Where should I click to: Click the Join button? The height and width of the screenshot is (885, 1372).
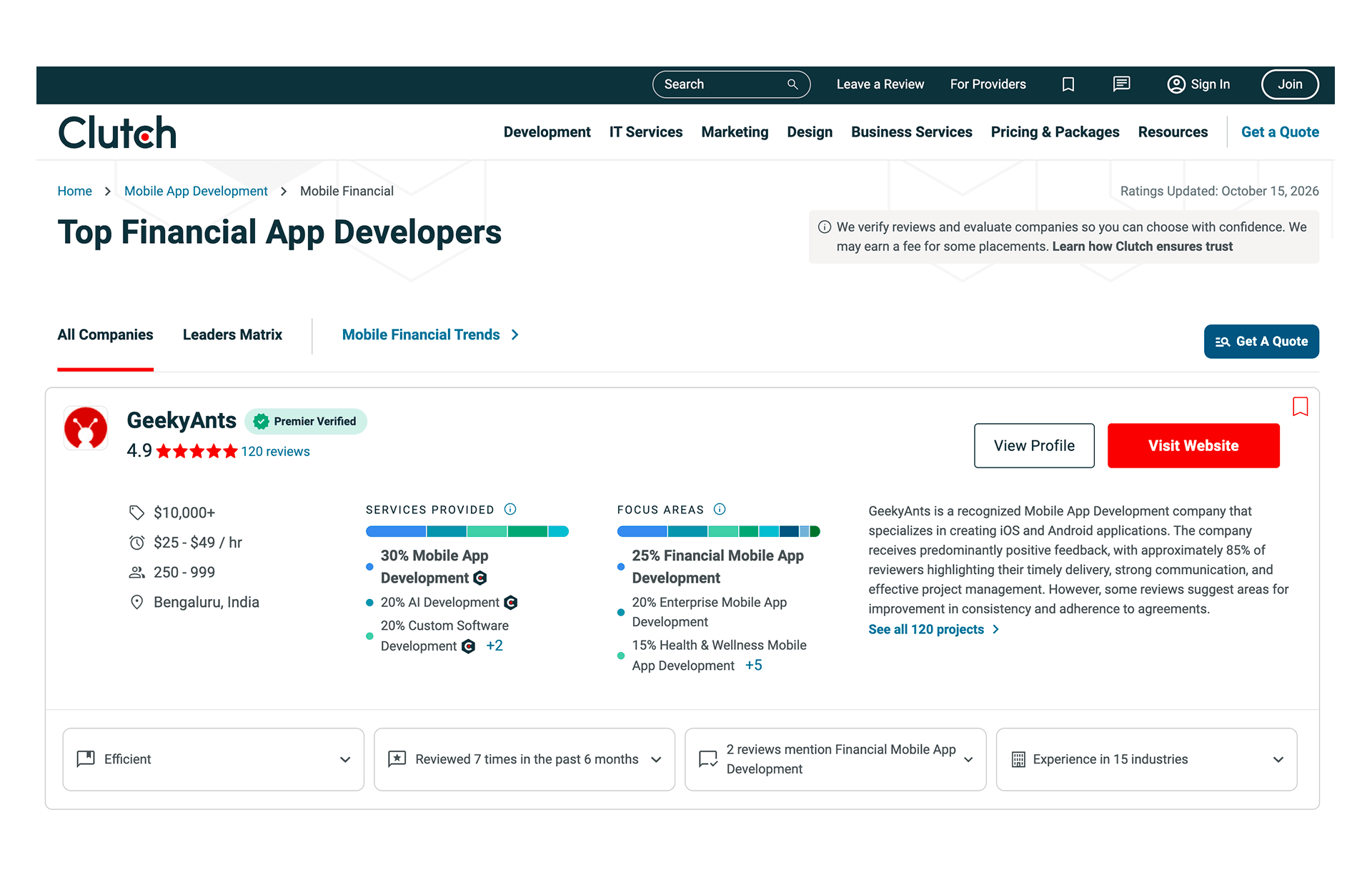click(x=1290, y=84)
